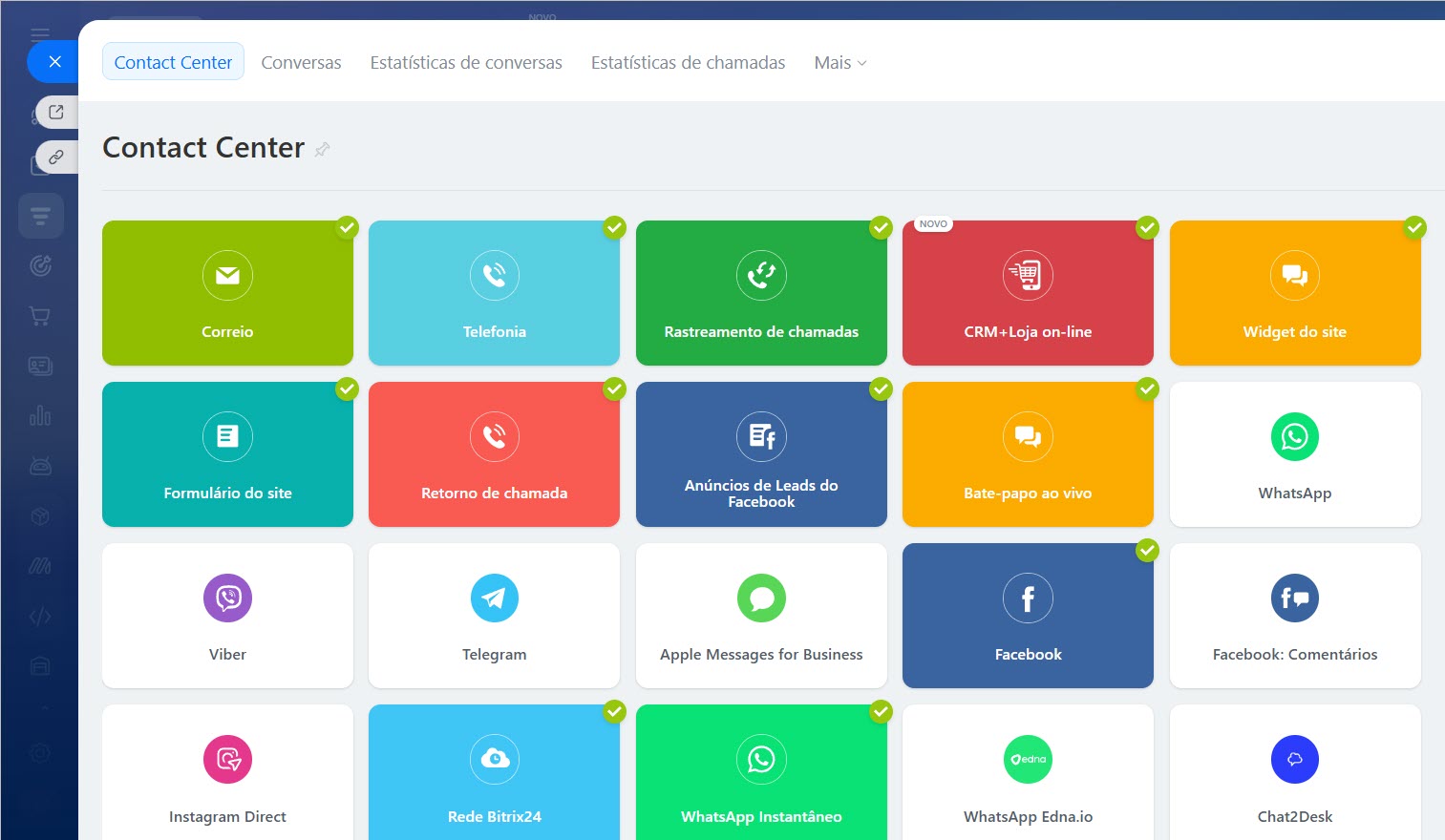Image resolution: width=1445 pixels, height=840 pixels.
Task: Click the Telefonia phone icon
Action: pyautogui.click(x=494, y=275)
